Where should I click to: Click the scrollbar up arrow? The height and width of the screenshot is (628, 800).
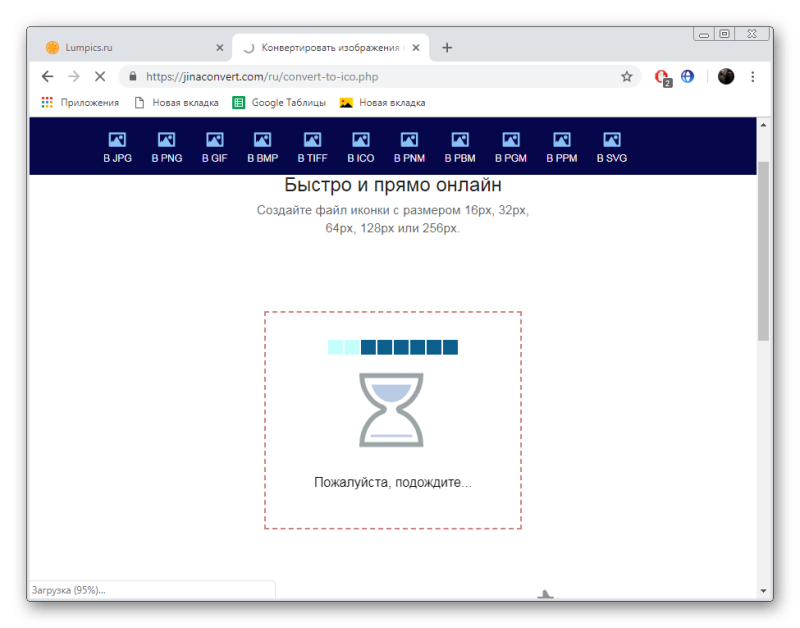tap(763, 125)
